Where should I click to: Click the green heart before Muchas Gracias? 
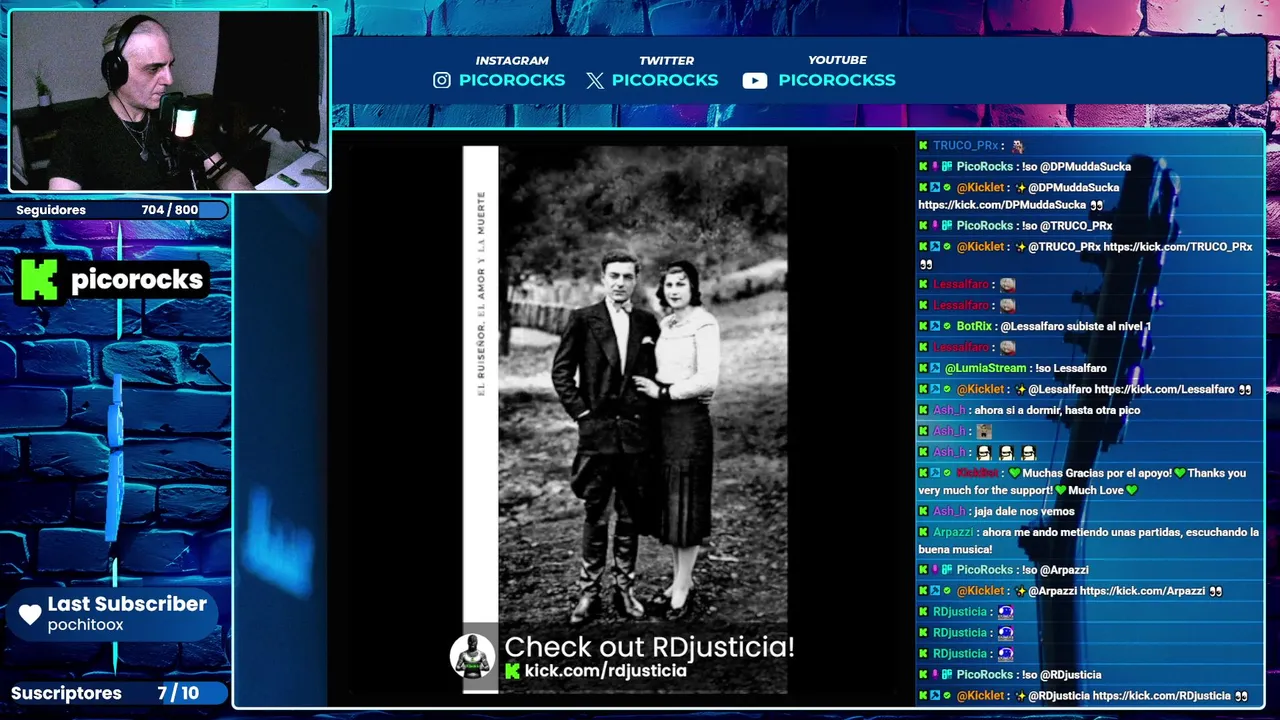point(1014,473)
